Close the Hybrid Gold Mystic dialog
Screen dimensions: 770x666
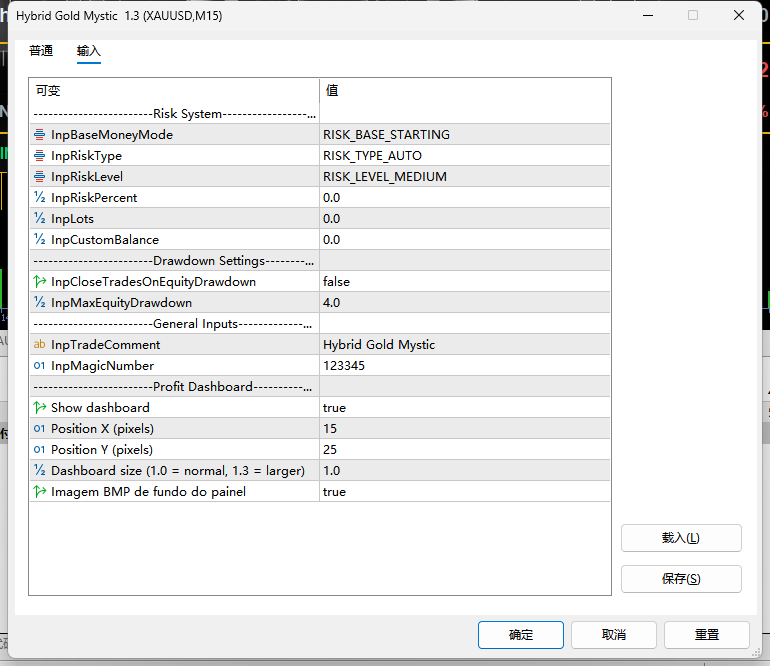(739, 16)
